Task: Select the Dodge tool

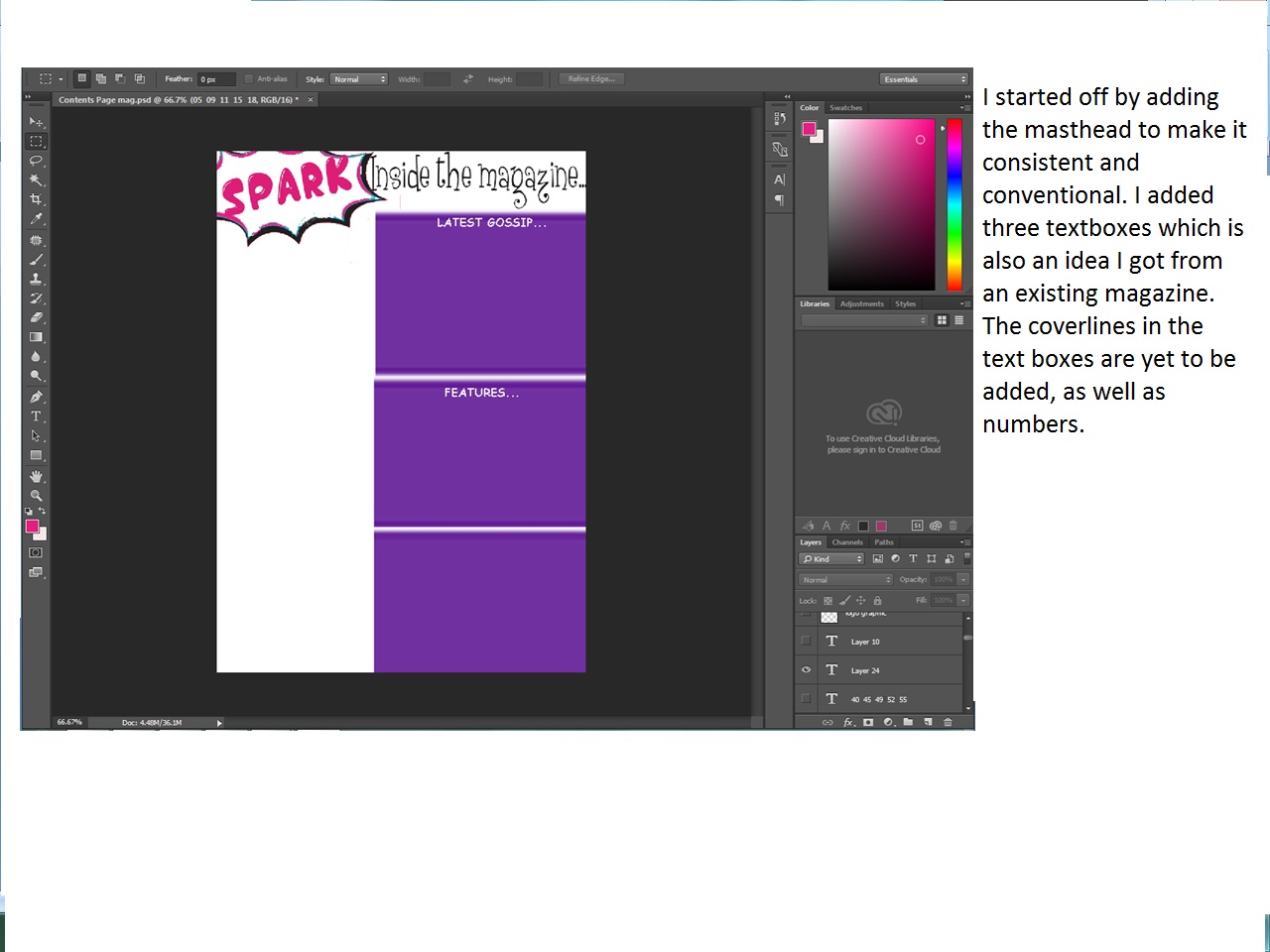Action: [x=36, y=377]
